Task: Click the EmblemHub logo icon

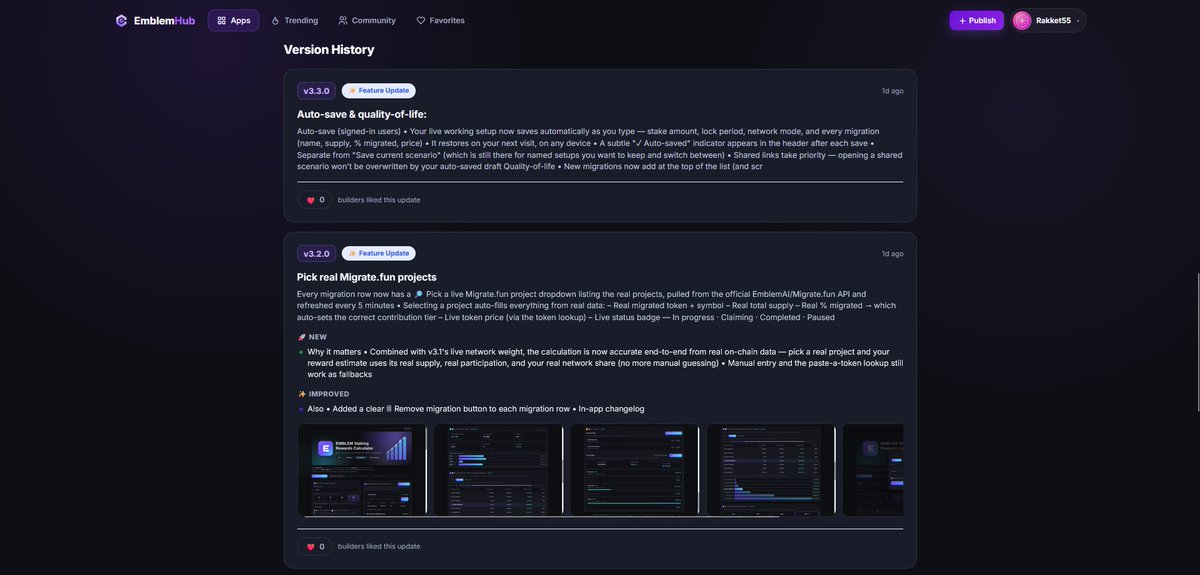Action: [x=121, y=20]
